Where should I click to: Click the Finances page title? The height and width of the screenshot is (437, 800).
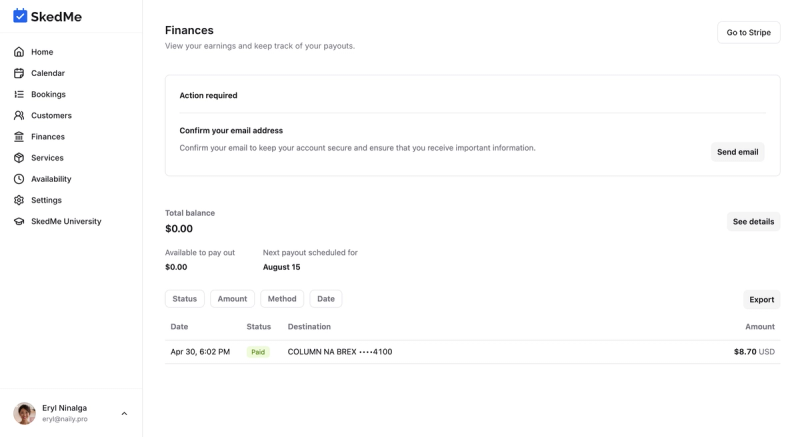pos(189,30)
